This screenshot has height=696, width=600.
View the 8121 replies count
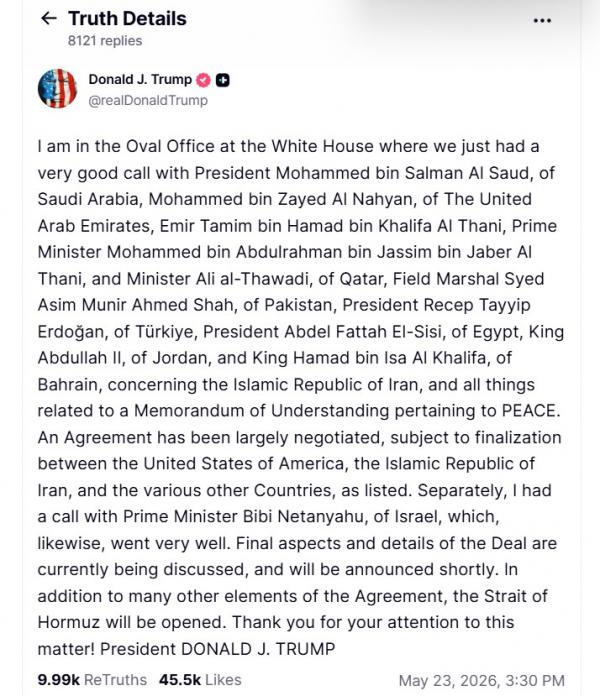pos(105,41)
